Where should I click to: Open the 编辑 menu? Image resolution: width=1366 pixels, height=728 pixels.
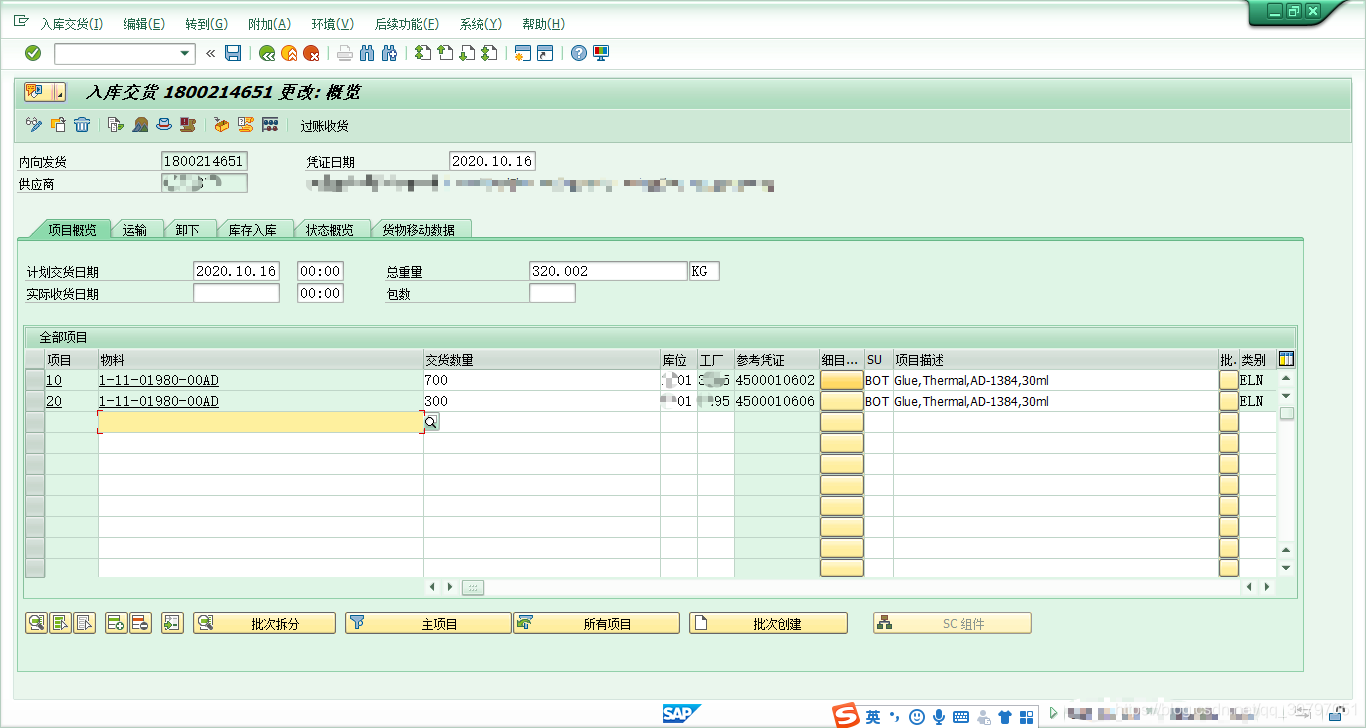pyautogui.click(x=144, y=24)
